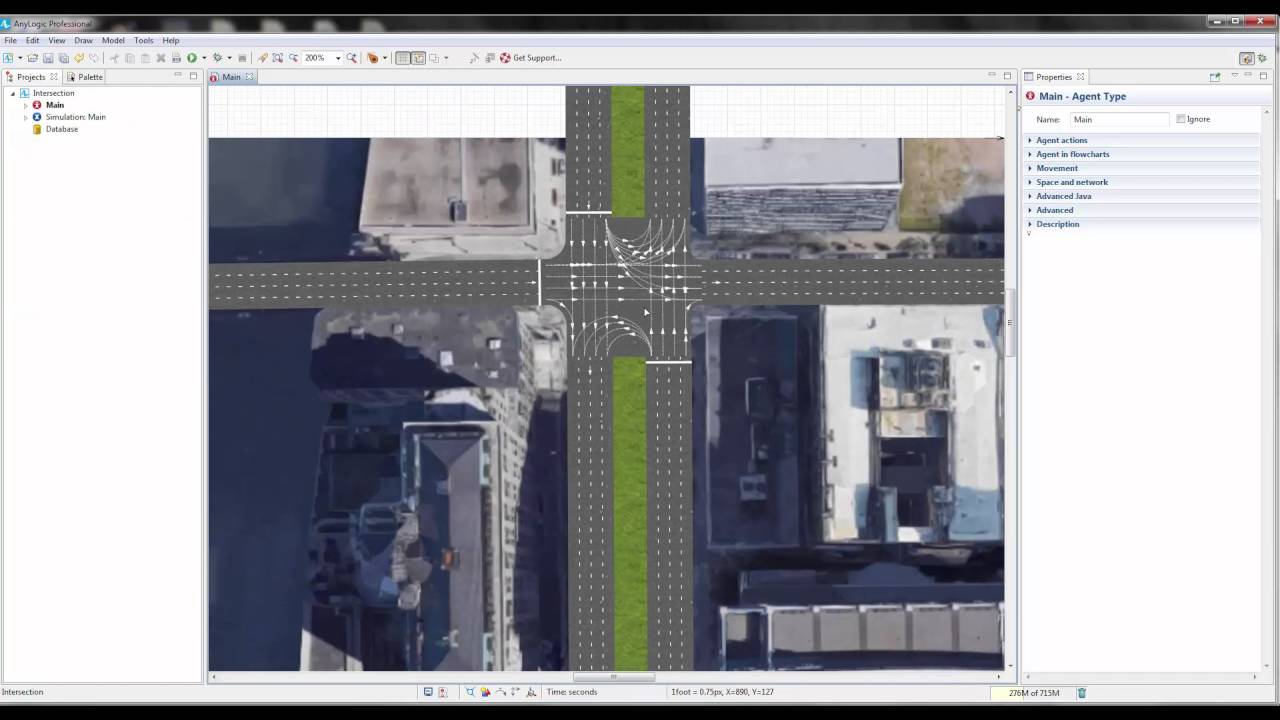The image size is (1280, 720).
Task: Check the Ignore checkbox
Action: tap(1181, 119)
